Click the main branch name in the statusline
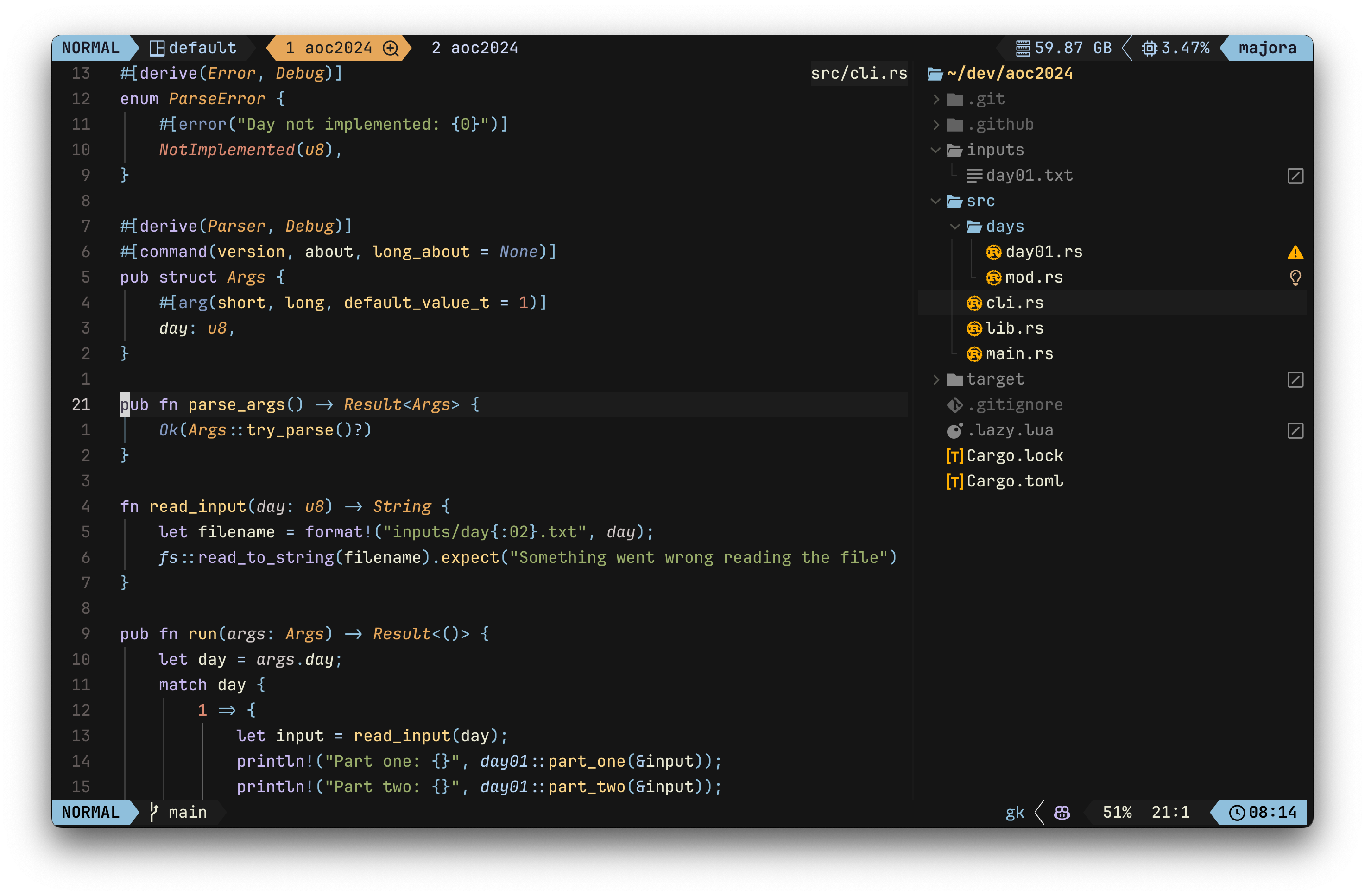Image resolution: width=1365 pixels, height=896 pixels. click(x=188, y=812)
